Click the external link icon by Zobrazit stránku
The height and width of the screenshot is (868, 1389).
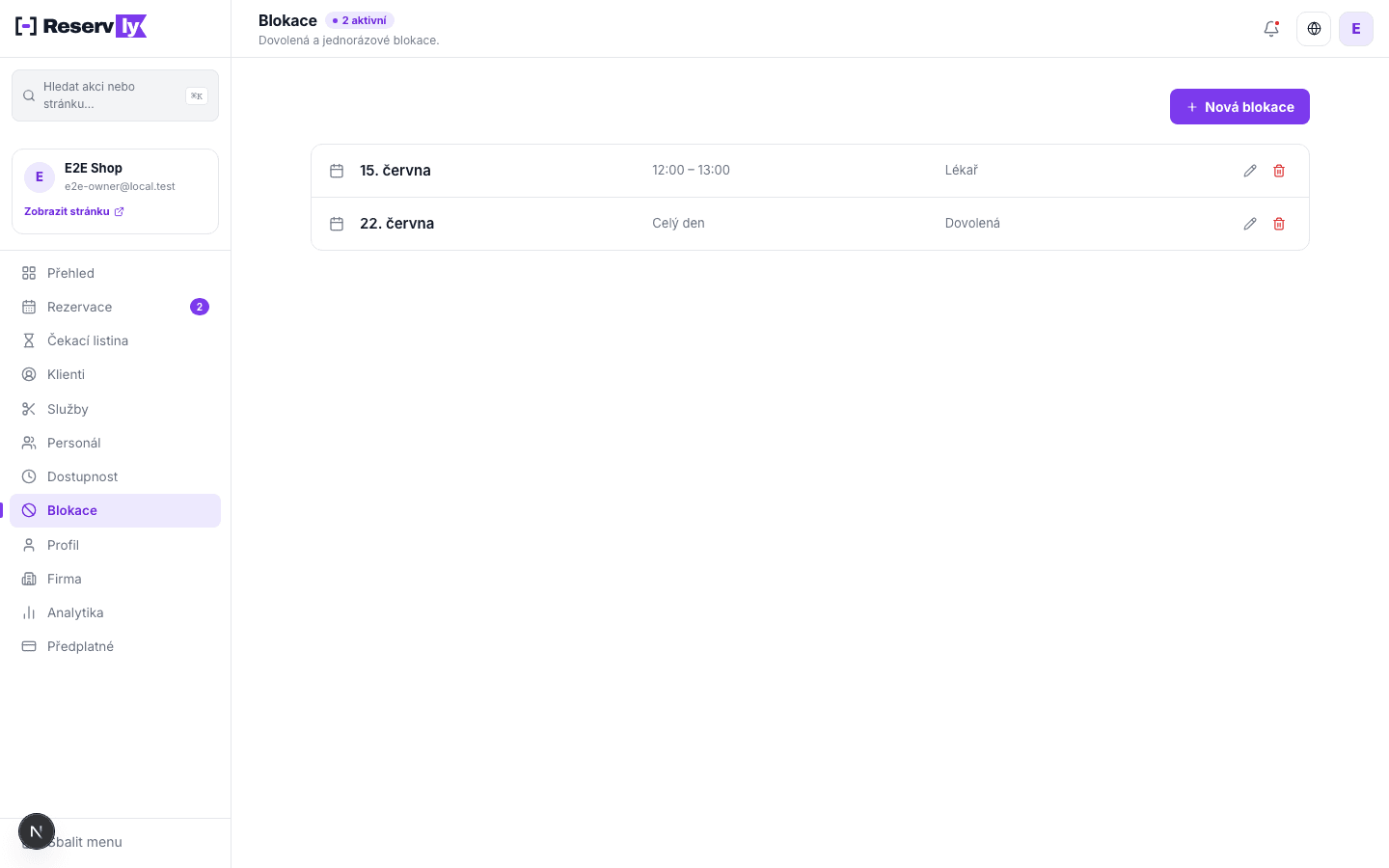click(119, 212)
